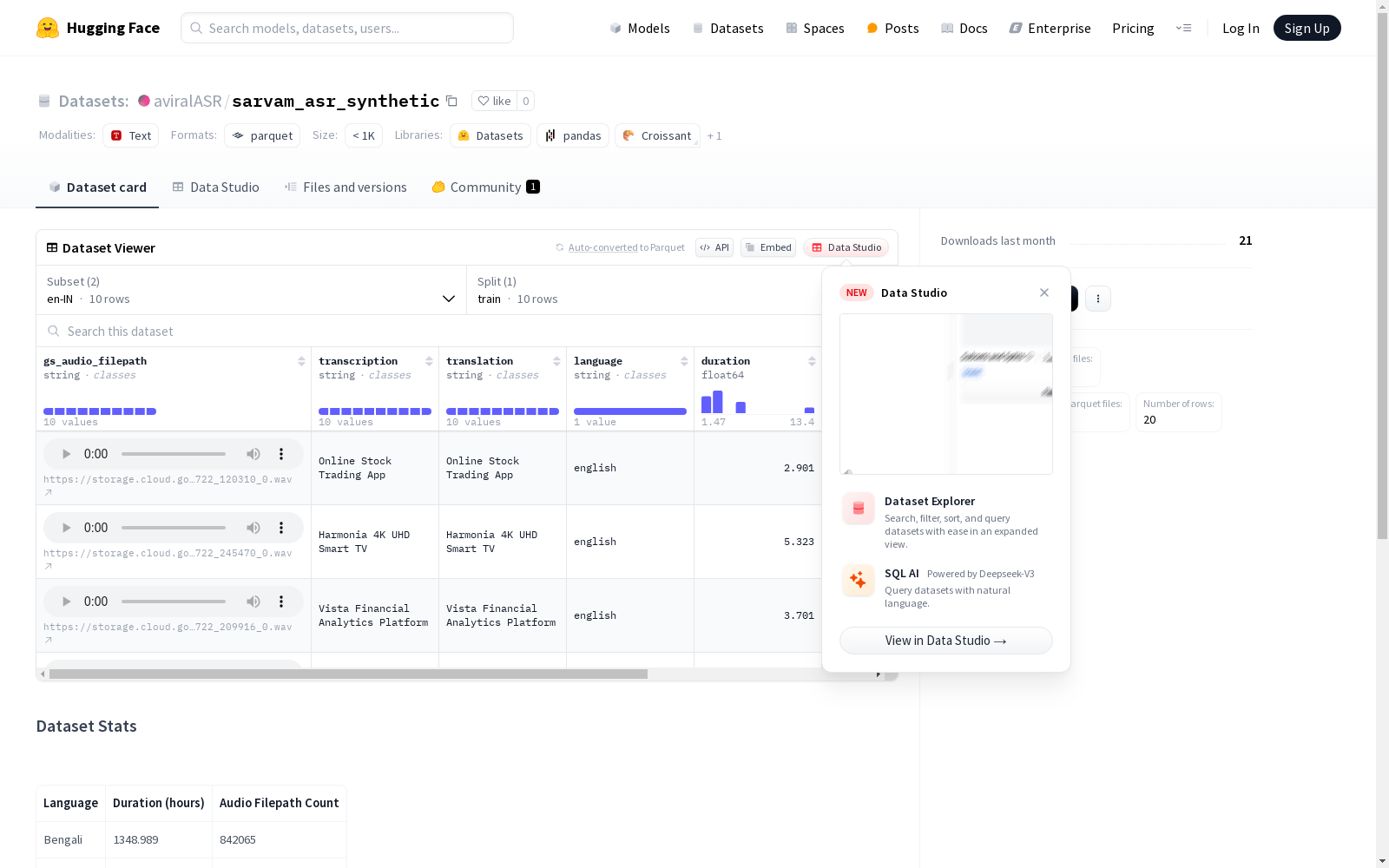The width and height of the screenshot is (1389, 868).
Task: Open the Dataset card tab
Action: pyautogui.click(x=97, y=187)
